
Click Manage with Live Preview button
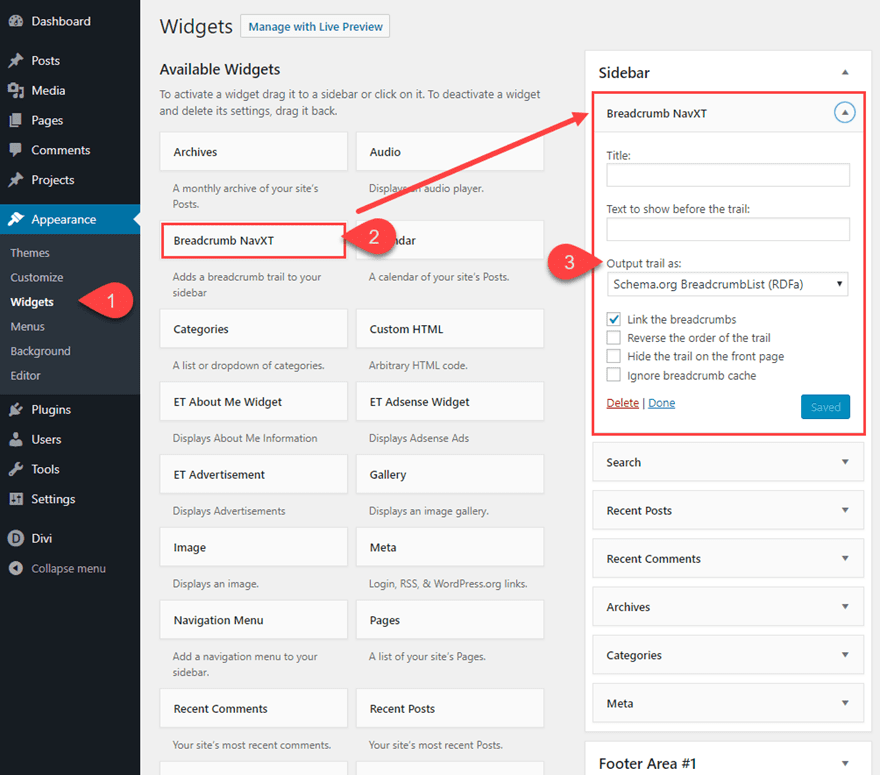tap(315, 26)
